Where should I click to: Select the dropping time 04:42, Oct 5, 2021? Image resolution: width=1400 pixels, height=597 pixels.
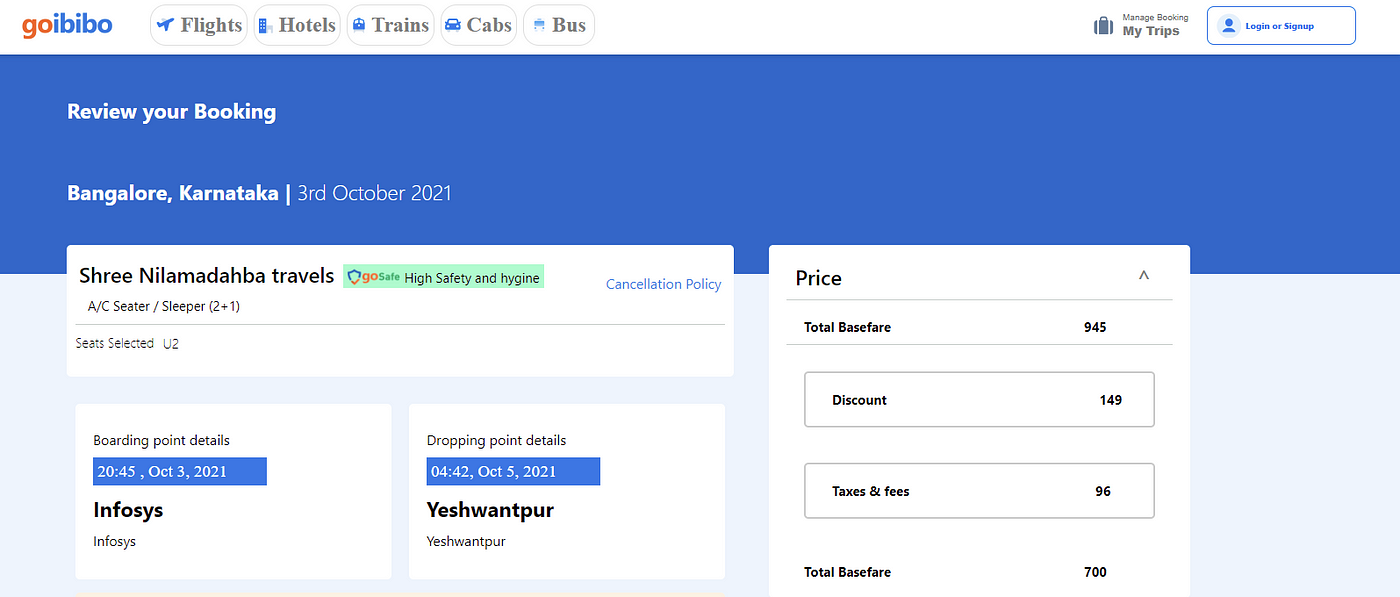coord(513,472)
